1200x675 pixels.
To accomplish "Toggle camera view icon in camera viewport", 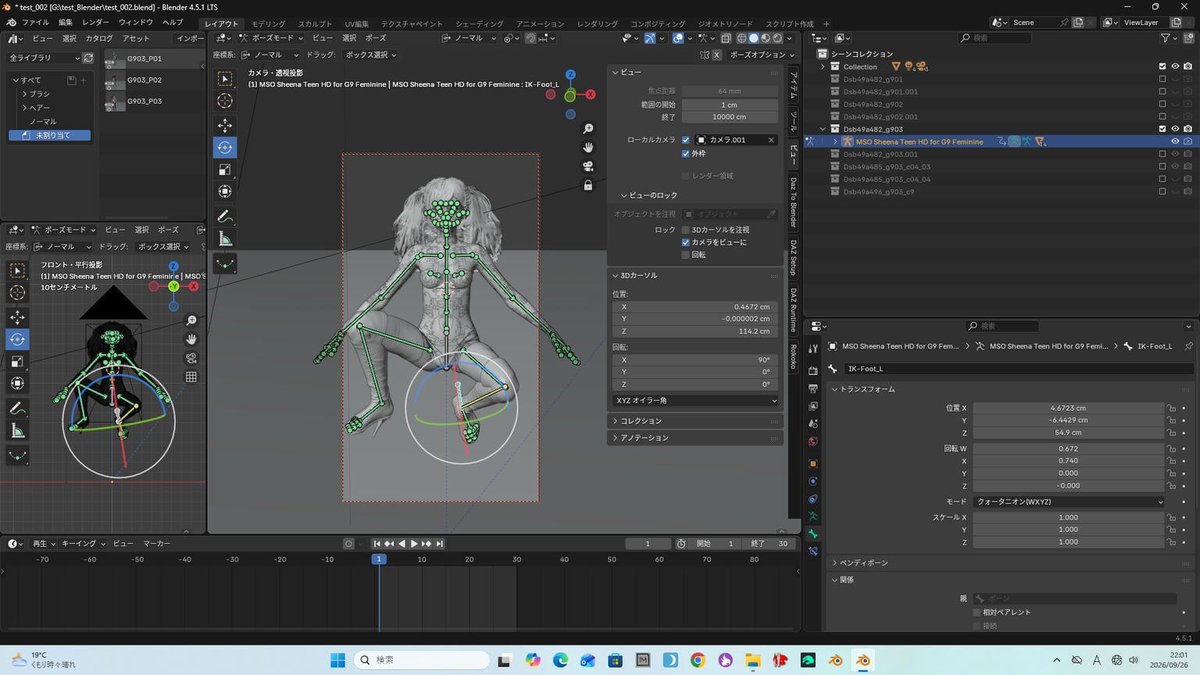I will point(589,166).
